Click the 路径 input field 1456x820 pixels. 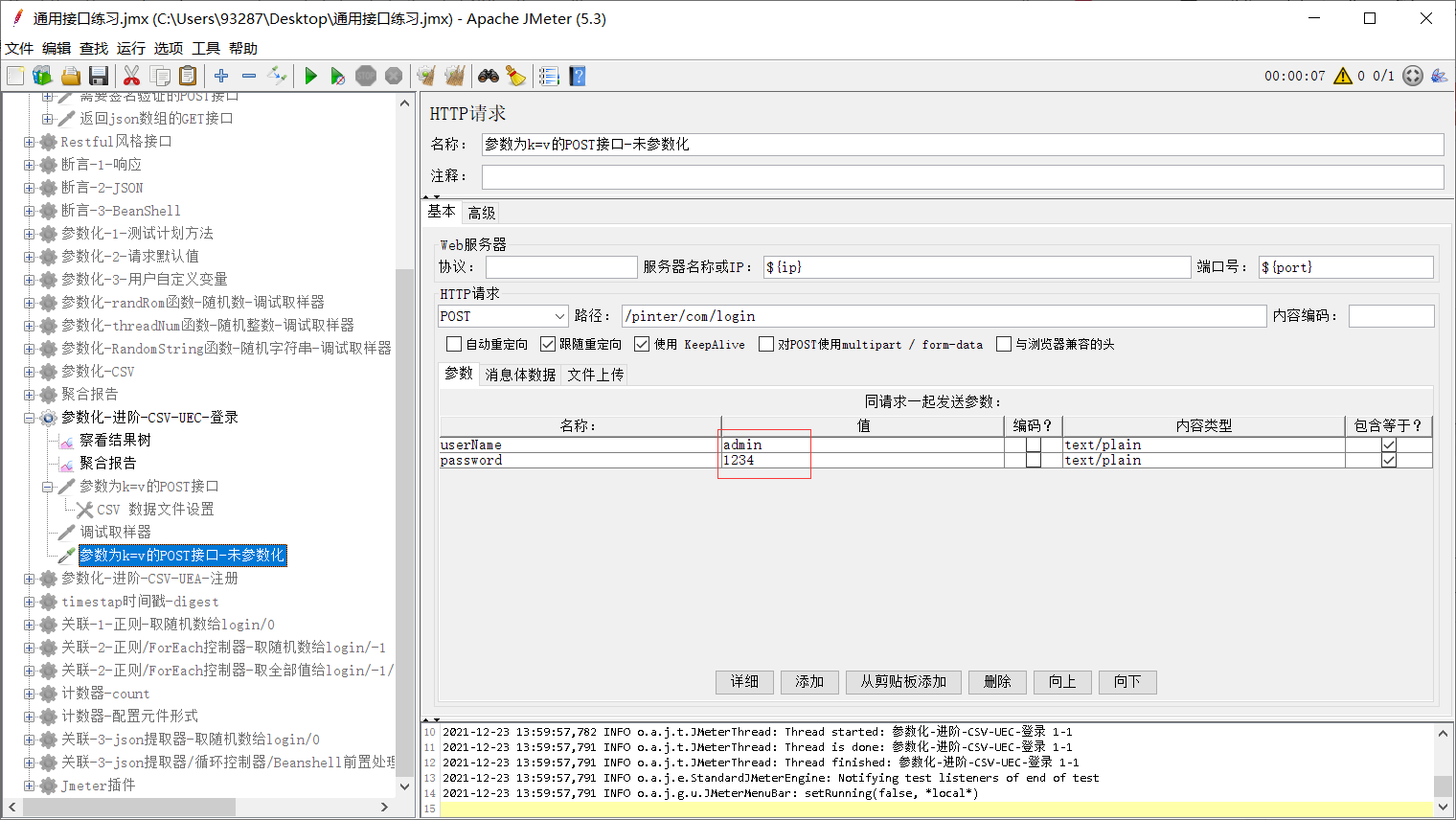coord(944,316)
